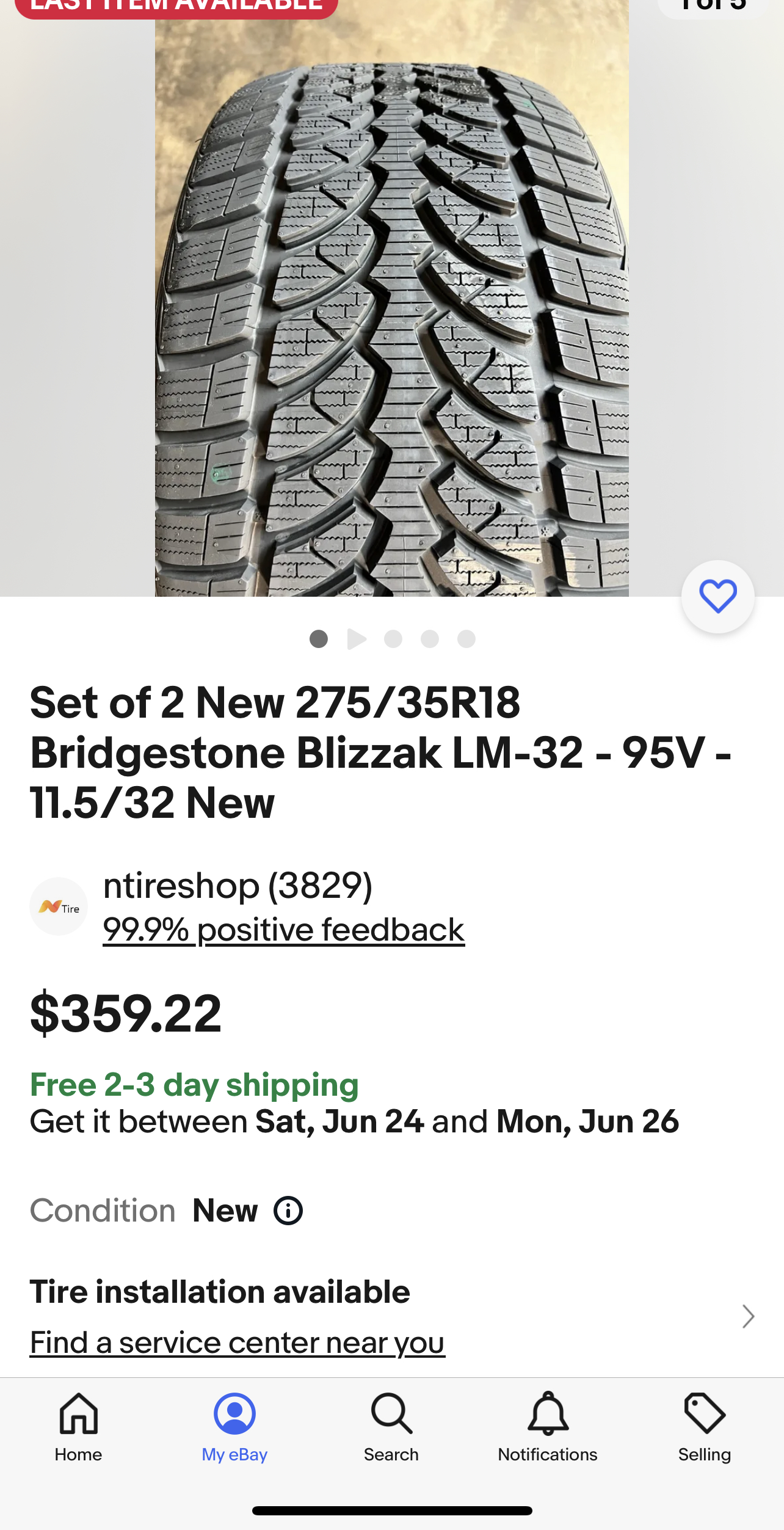Viewport: 784px width, 1530px height.
Task: Click Find a service center near you
Action: [238, 1342]
